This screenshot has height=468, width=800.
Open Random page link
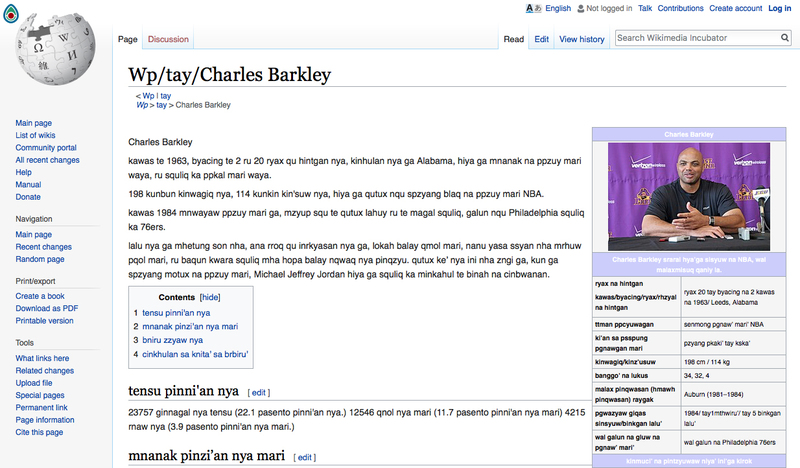click(40, 259)
